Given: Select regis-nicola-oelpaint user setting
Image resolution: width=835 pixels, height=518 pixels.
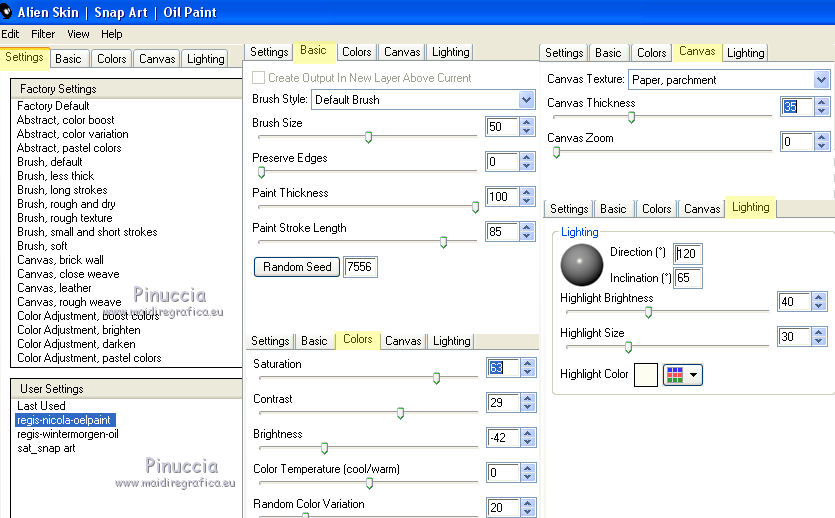Looking at the screenshot, I should click(64, 420).
